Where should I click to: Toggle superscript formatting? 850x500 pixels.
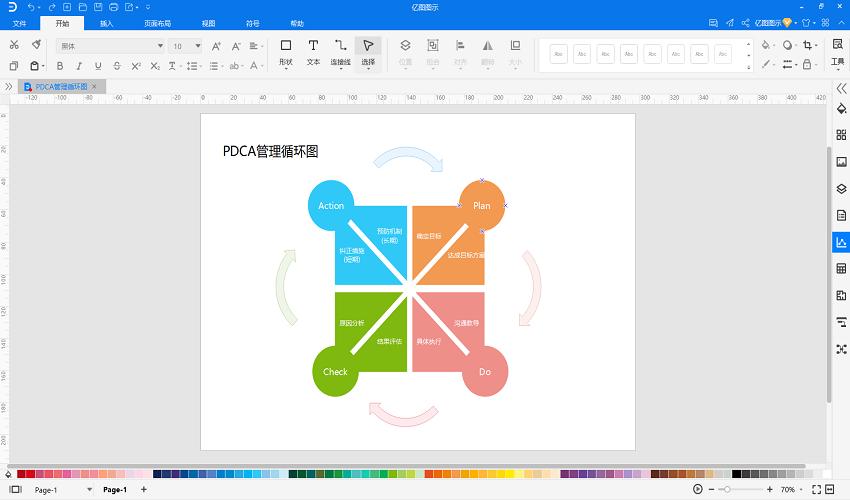(136, 66)
